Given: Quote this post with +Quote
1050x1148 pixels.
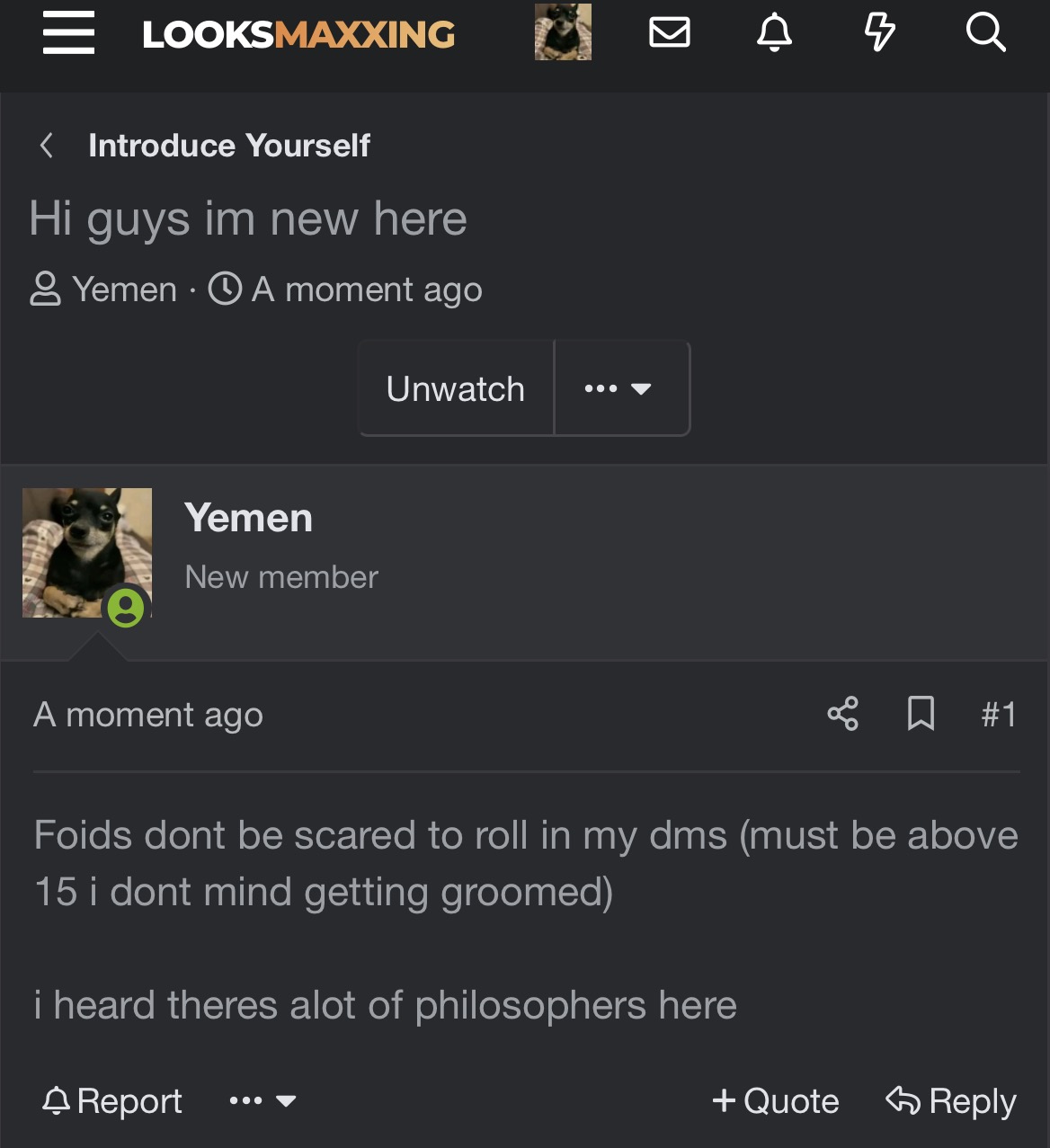Looking at the screenshot, I should tap(775, 1100).
